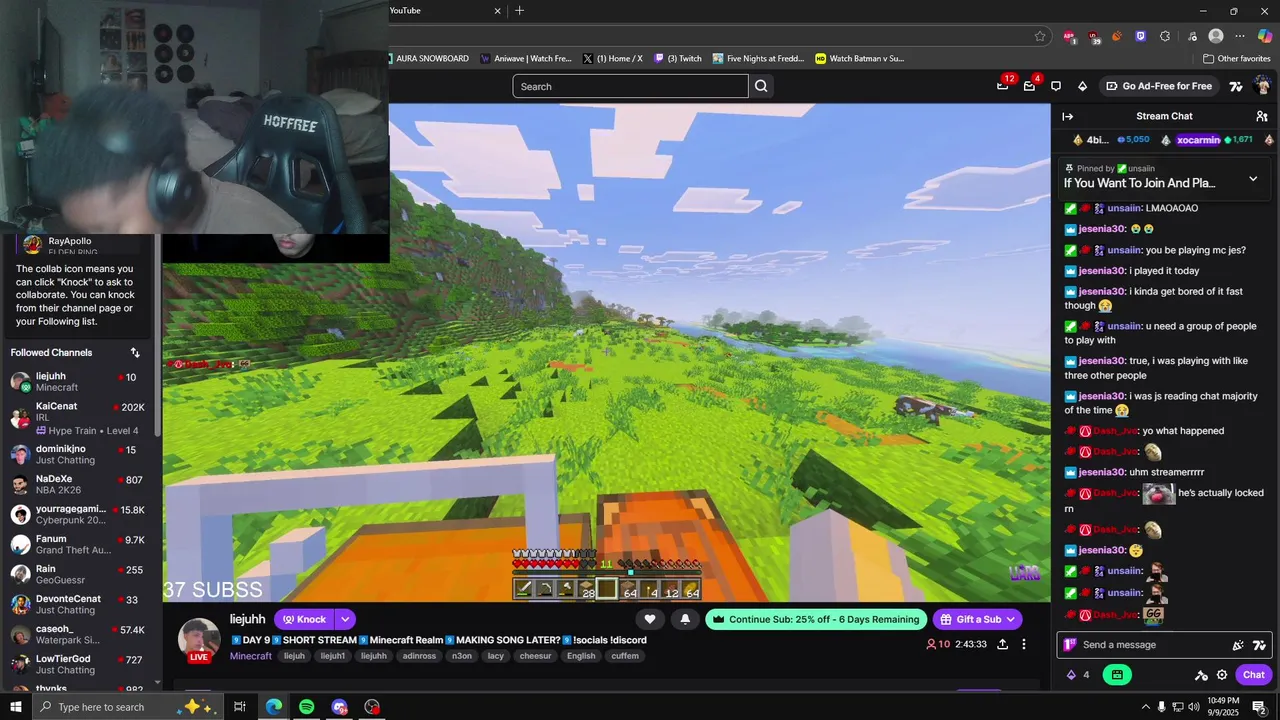Open Fanum channel from sidebar
Screen dimensions: 1280x720
[x=78, y=545]
